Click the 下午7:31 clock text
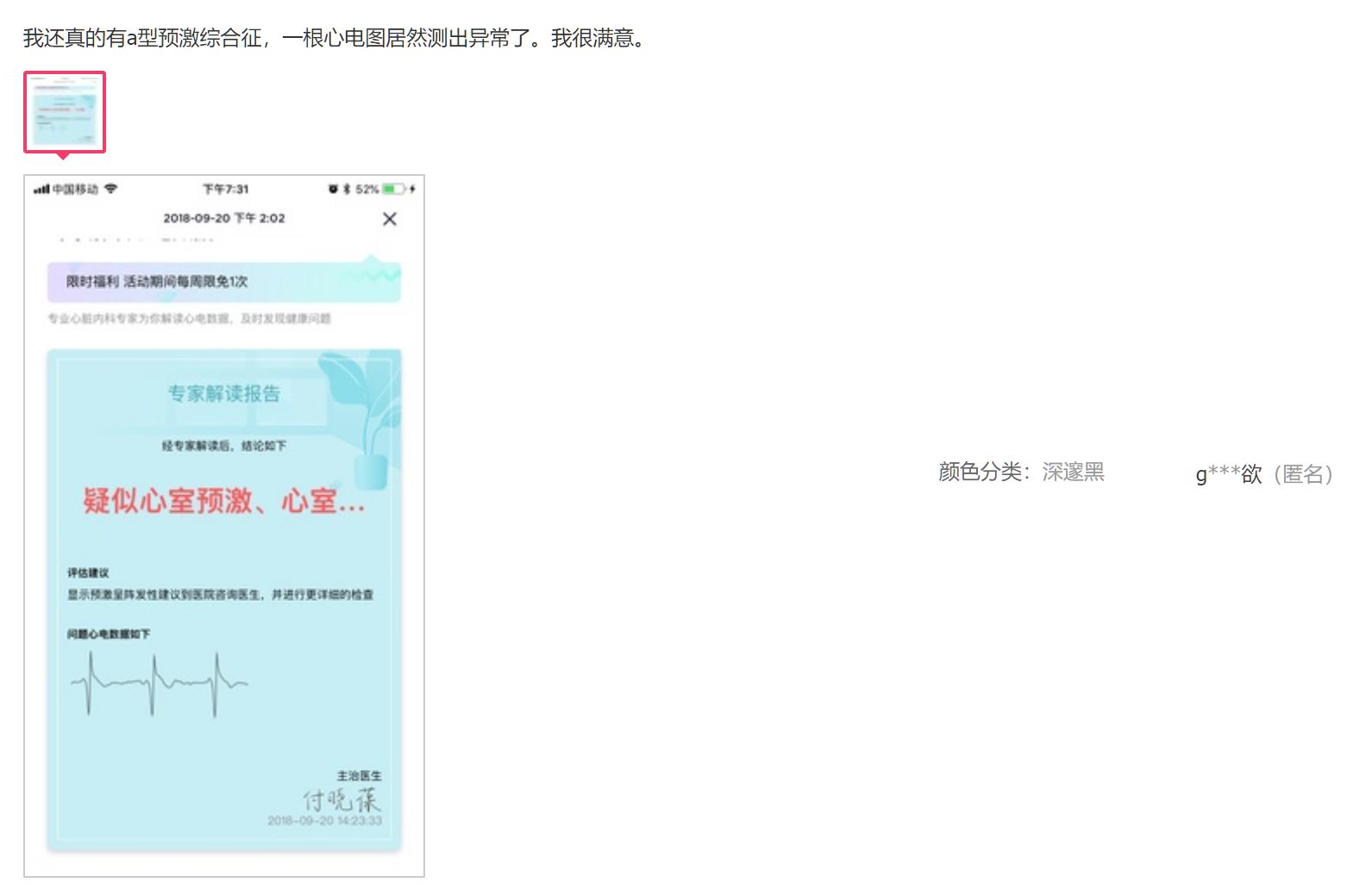The image size is (1372, 895). pyautogui.click(x=225, y=189)
